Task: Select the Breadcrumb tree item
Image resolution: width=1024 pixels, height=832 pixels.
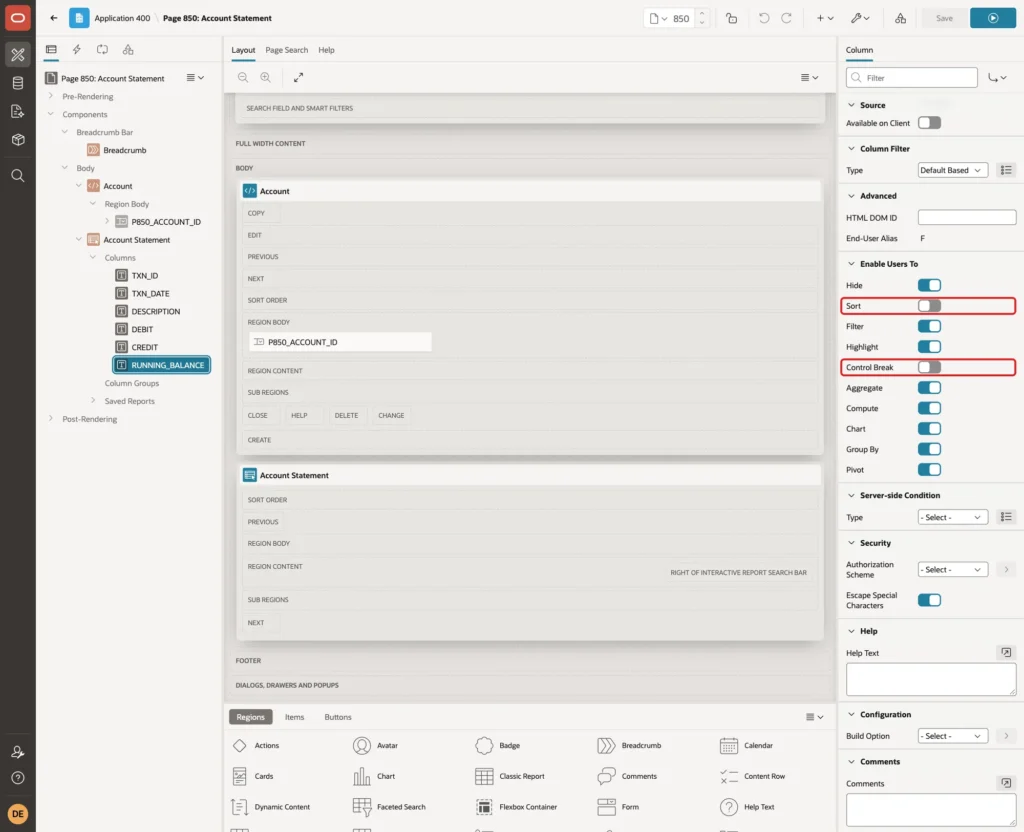Action: click(x=124, y=150)
